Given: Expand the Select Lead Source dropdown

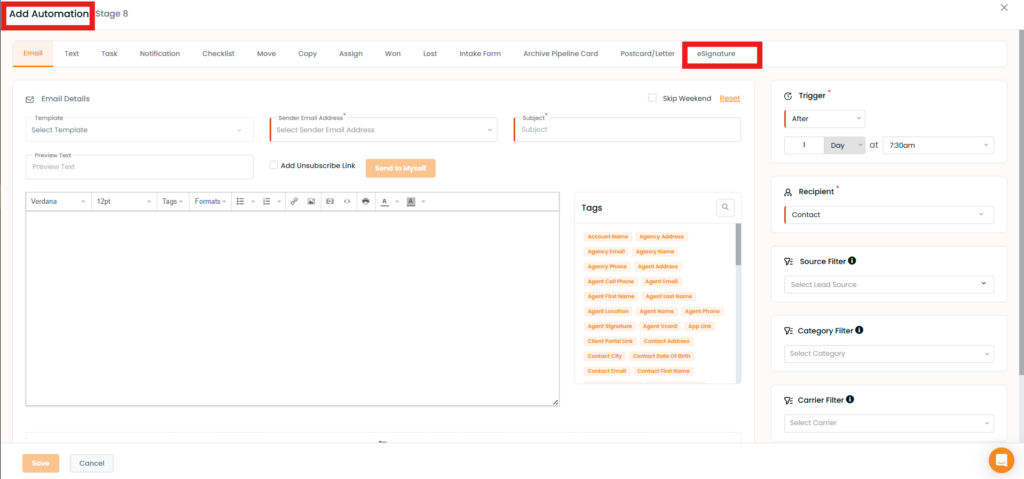Looking at the screenshot, I should click(x=888, y=285).
